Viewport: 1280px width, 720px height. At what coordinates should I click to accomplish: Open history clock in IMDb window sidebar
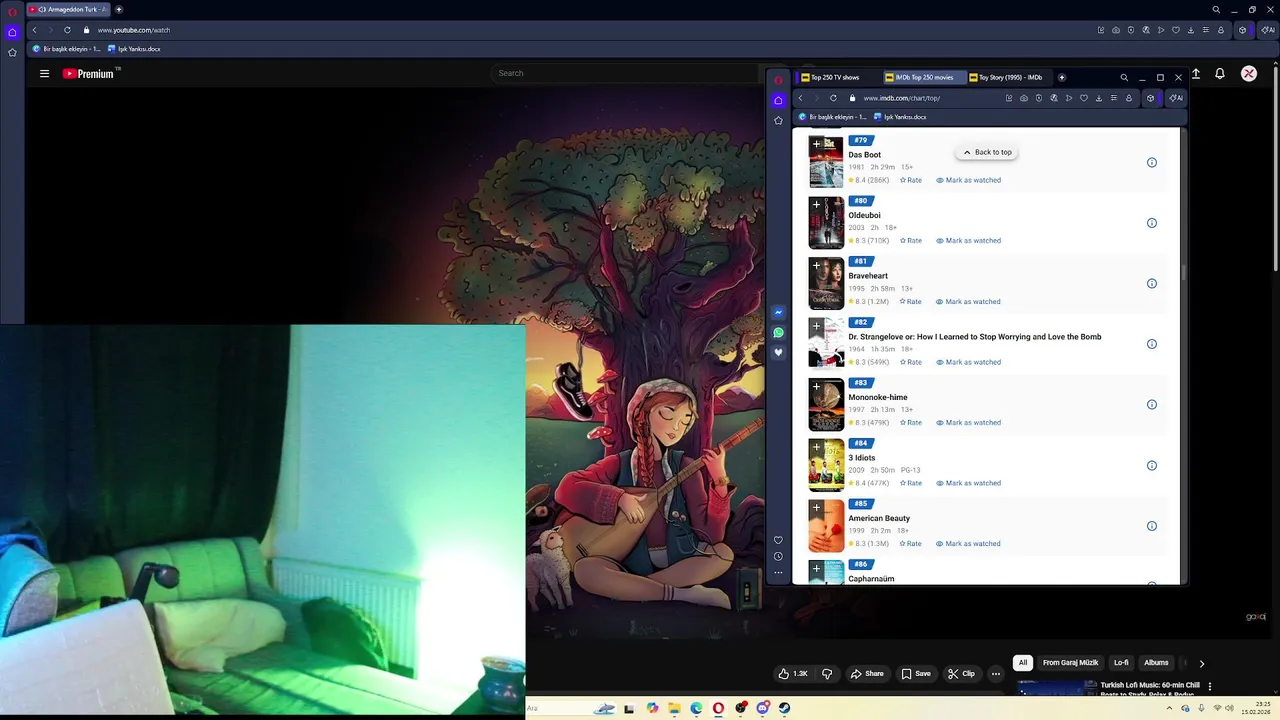coord(778,556)
